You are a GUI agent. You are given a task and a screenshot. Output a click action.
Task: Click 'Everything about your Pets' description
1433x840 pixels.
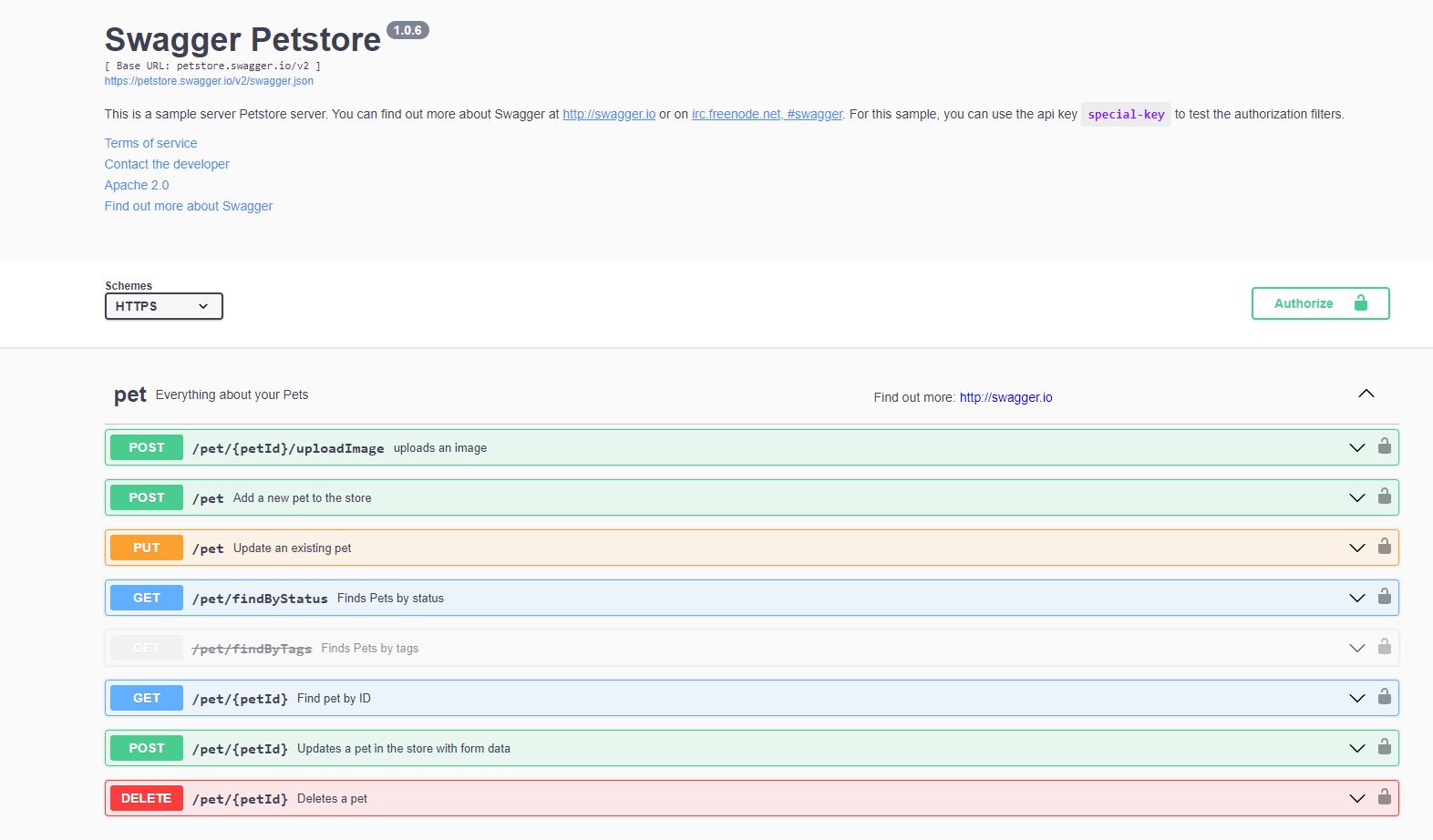pos(232,394)
